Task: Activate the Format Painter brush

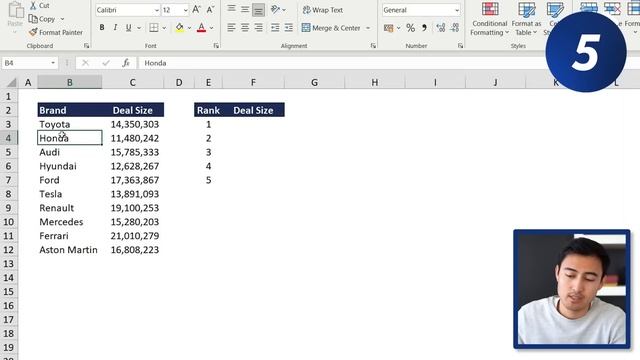Action: click(56, 32)
